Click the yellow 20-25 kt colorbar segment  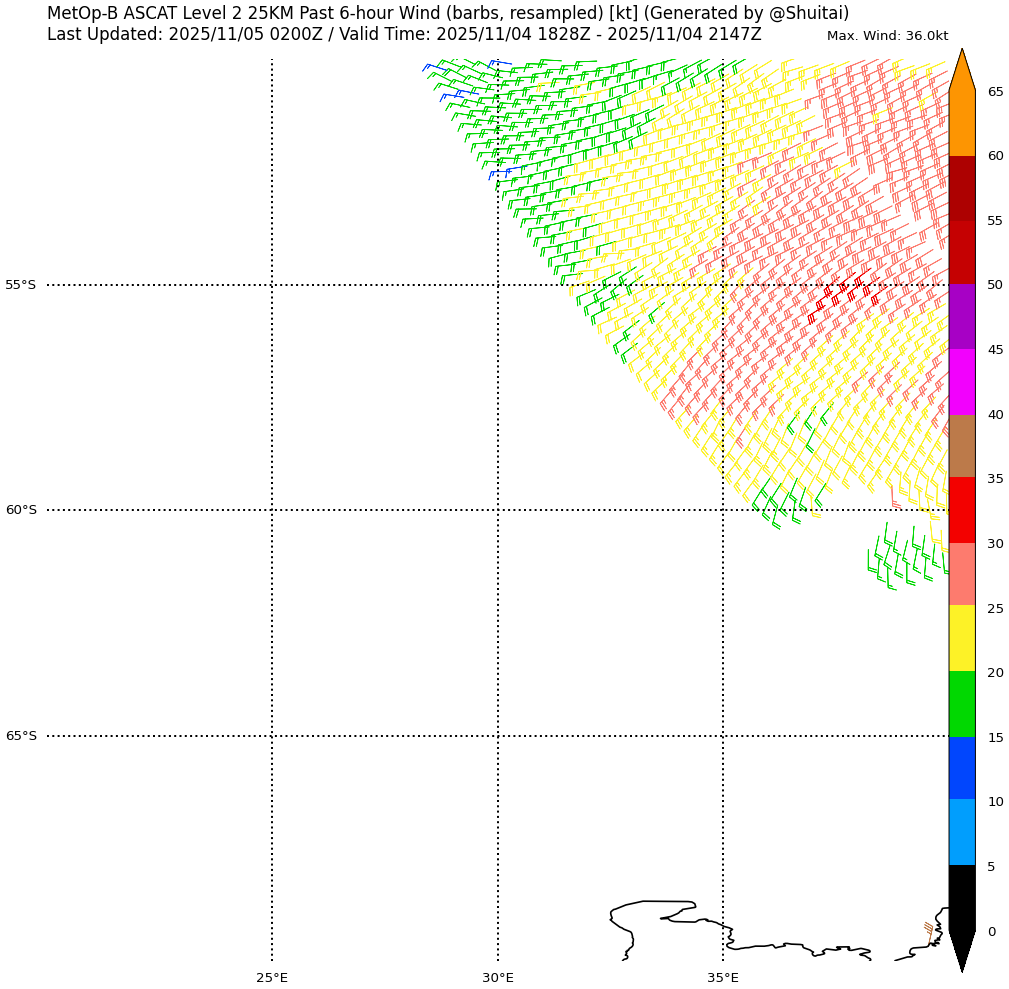(961, 638)
